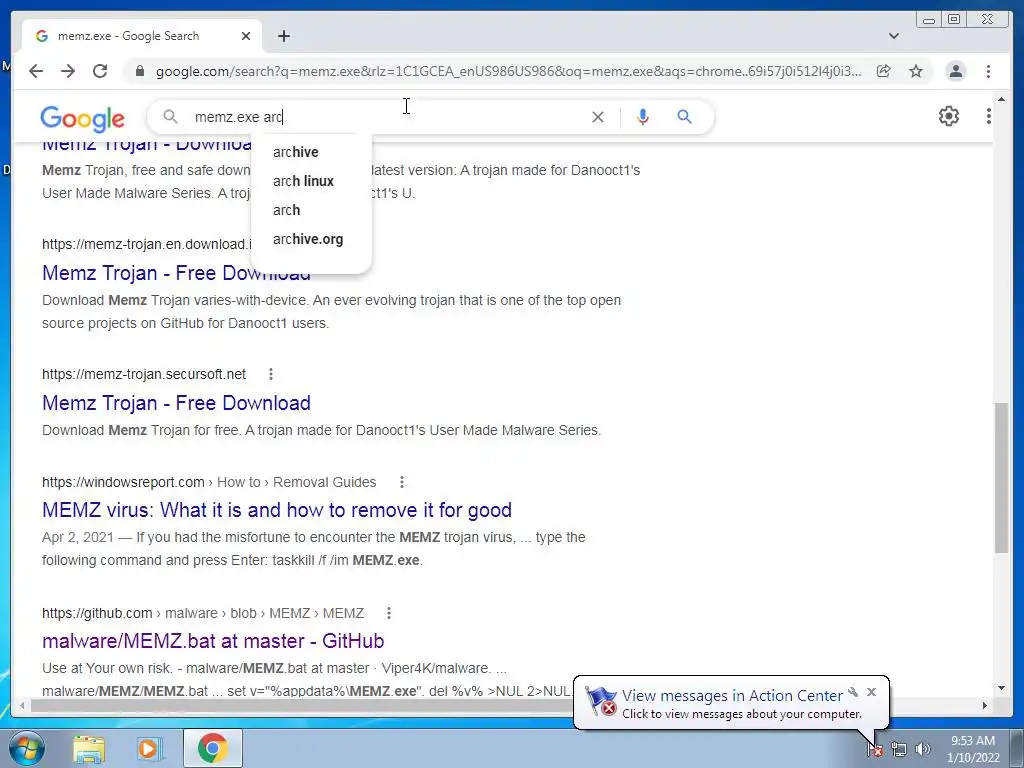Screen dimensions: 1024x768
Task: Go to Google home via logo
Action: coord(82,118)
